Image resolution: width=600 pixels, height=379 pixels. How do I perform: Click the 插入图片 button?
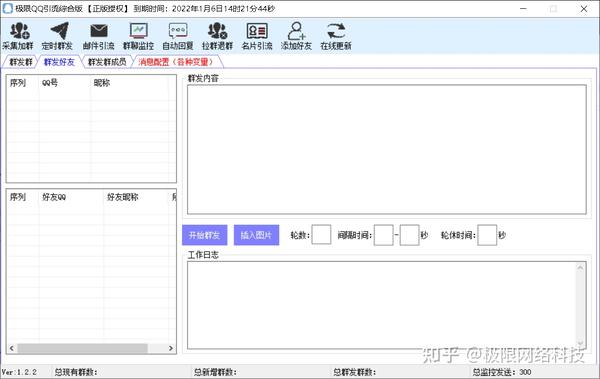tap(256, 235)
